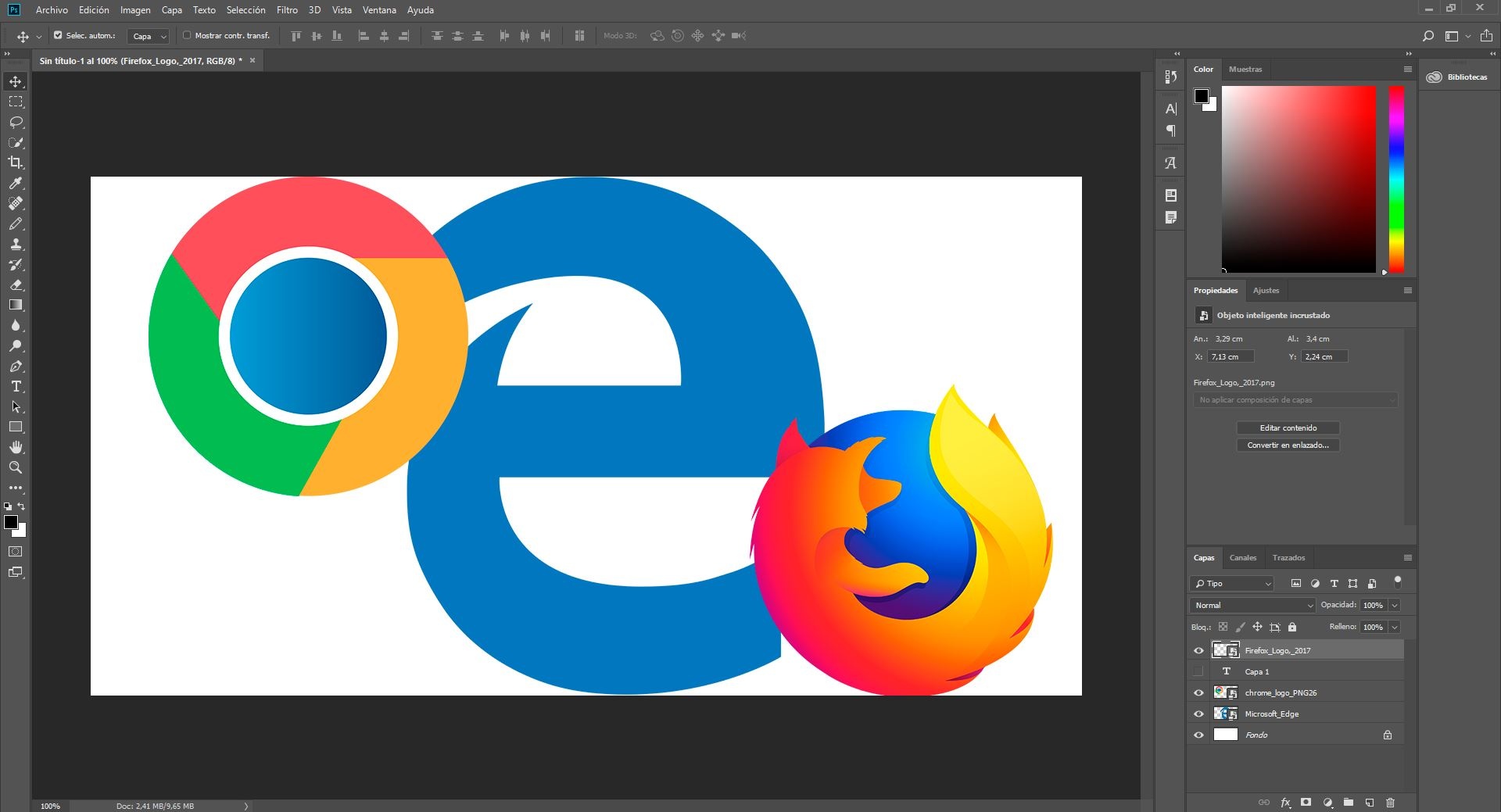Activate the Zoom tool
Screen dimensions: 1501x812
tap(16, 467)
